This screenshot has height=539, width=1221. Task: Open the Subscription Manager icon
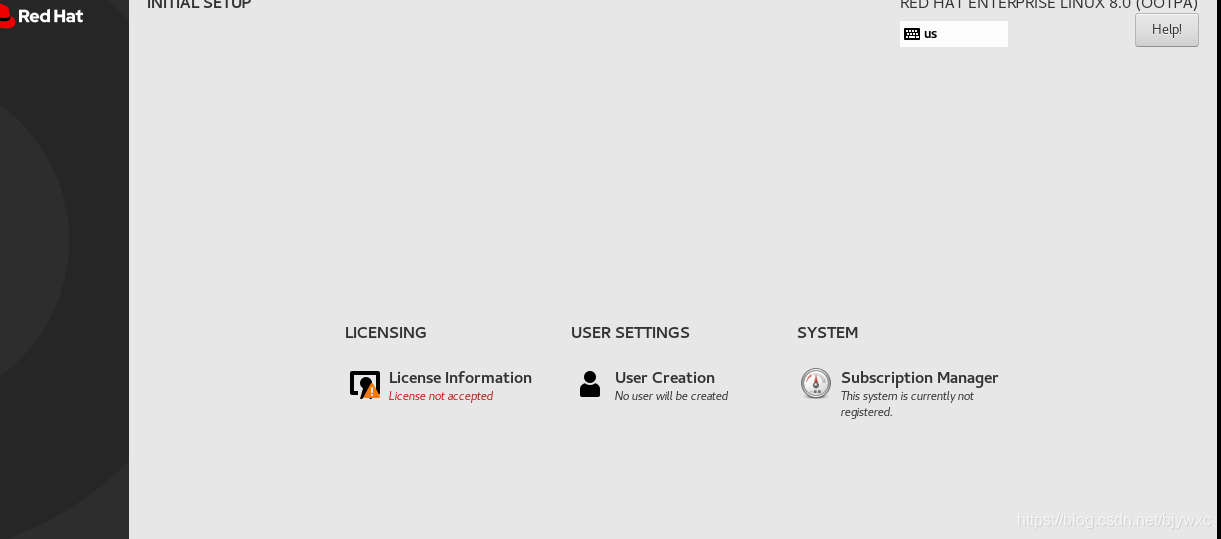816,384
